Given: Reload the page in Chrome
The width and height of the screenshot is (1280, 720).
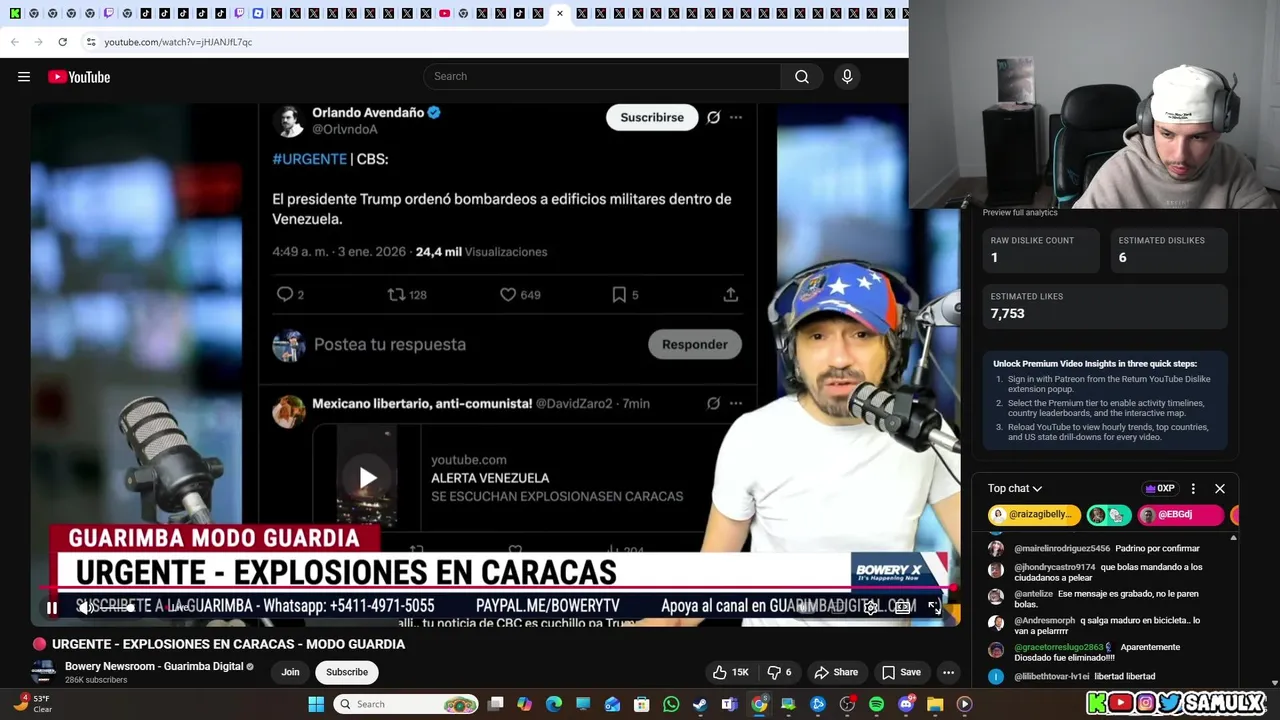Looking at the screenshot, I should (62, 42).
